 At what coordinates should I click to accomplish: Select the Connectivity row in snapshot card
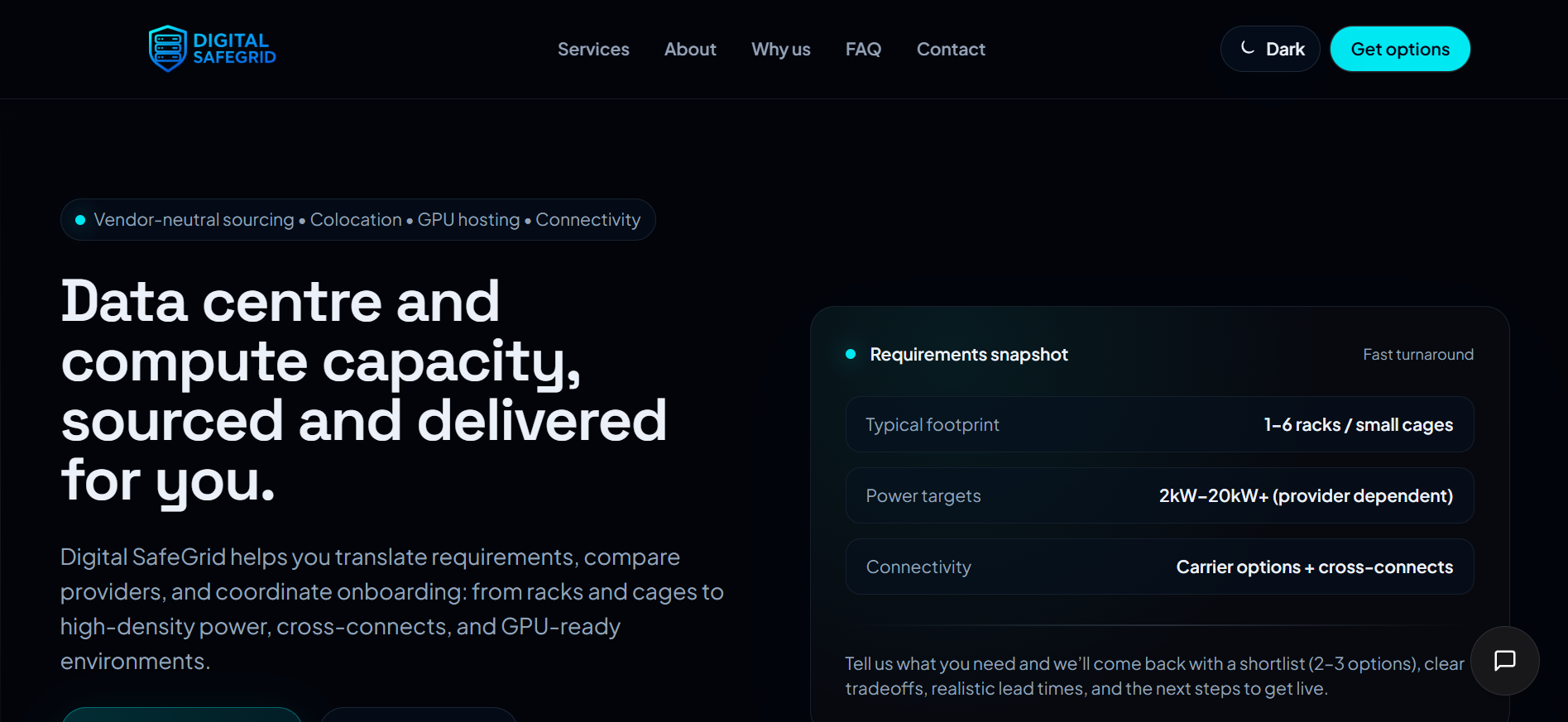(x=1159, y=567)
